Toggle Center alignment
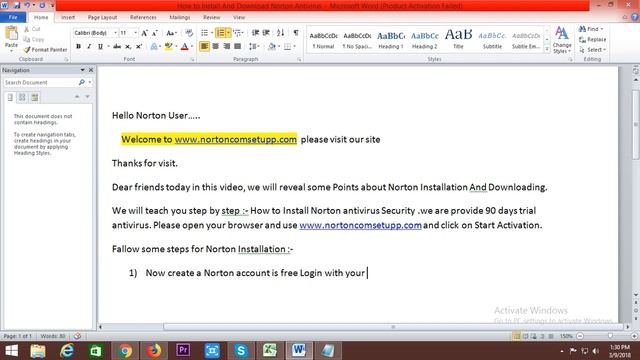This screenshot has width=640, height=360. [216, 47]
